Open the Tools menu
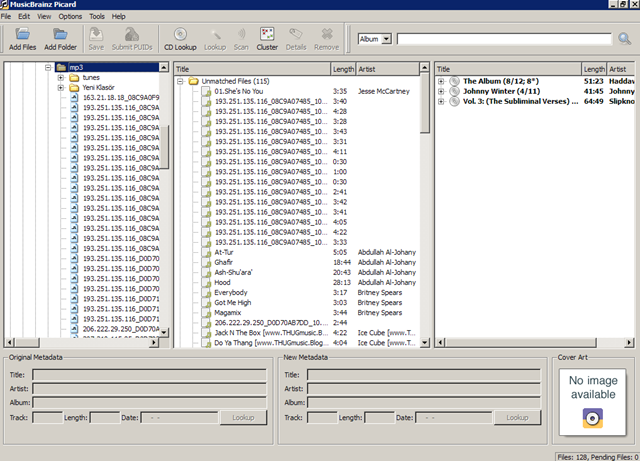640x461 pixels. pos(97,16)
